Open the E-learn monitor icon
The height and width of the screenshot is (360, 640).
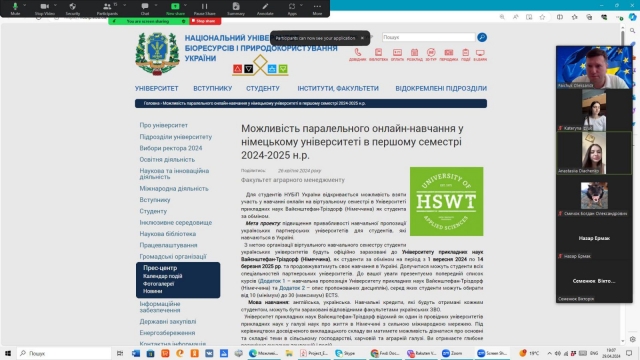tap(480, 55)
